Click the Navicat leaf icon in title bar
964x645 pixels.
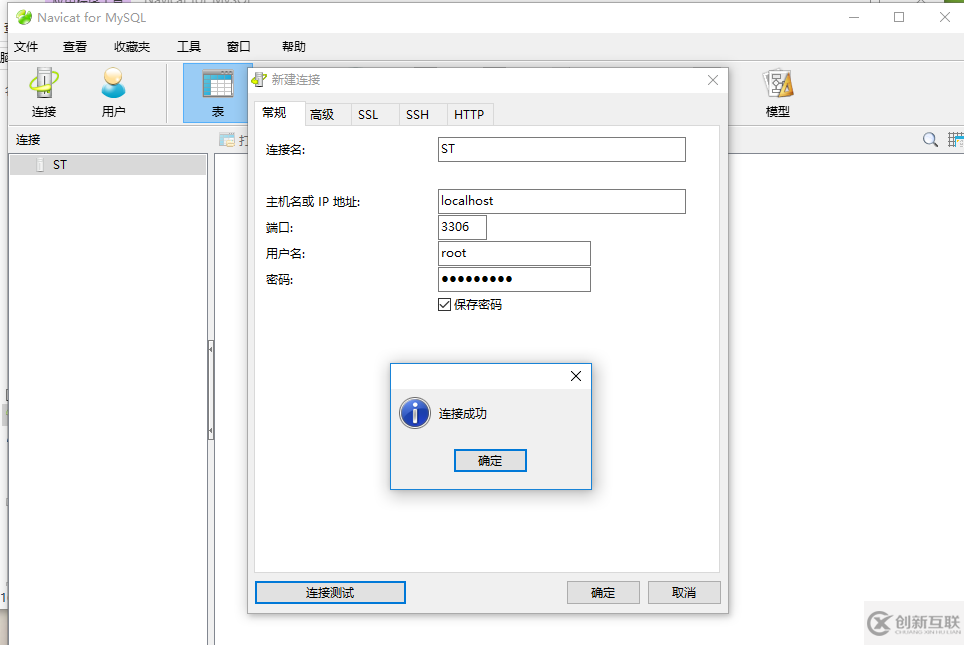click(22, 17)
